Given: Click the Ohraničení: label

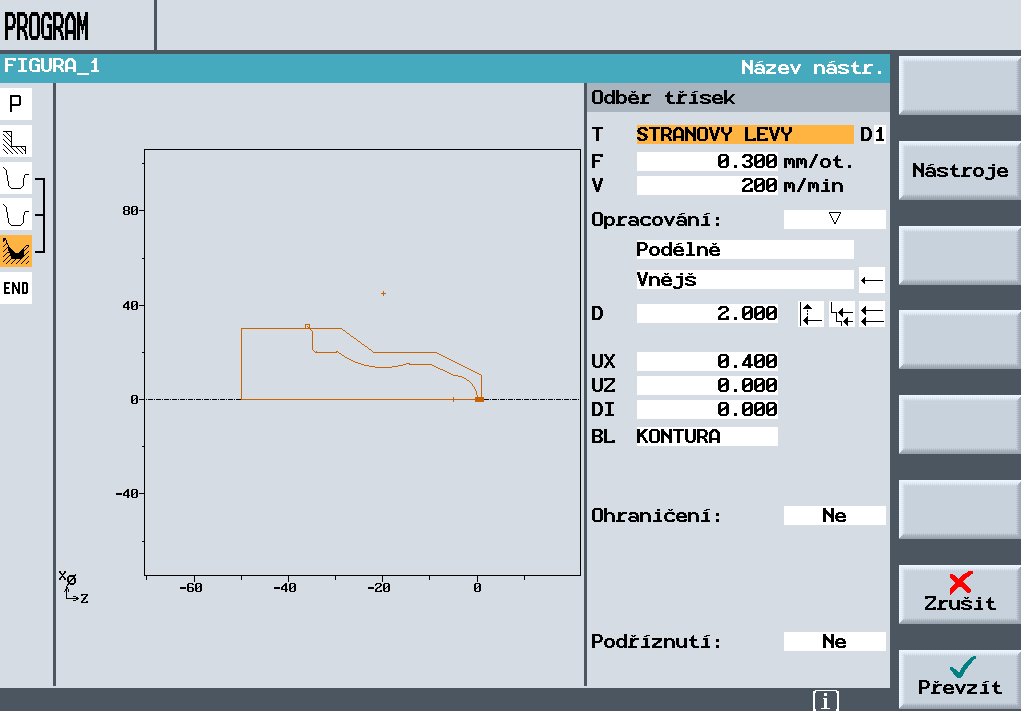Looking at the screenshot, I should click(656, 516).
